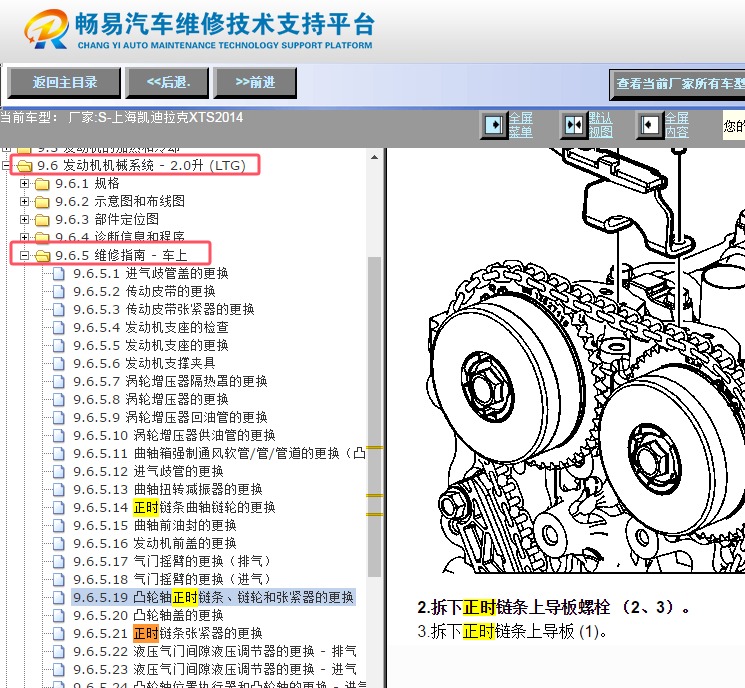Open the 全屏菜单 link
745x688 pixels.
click(521, 125)
